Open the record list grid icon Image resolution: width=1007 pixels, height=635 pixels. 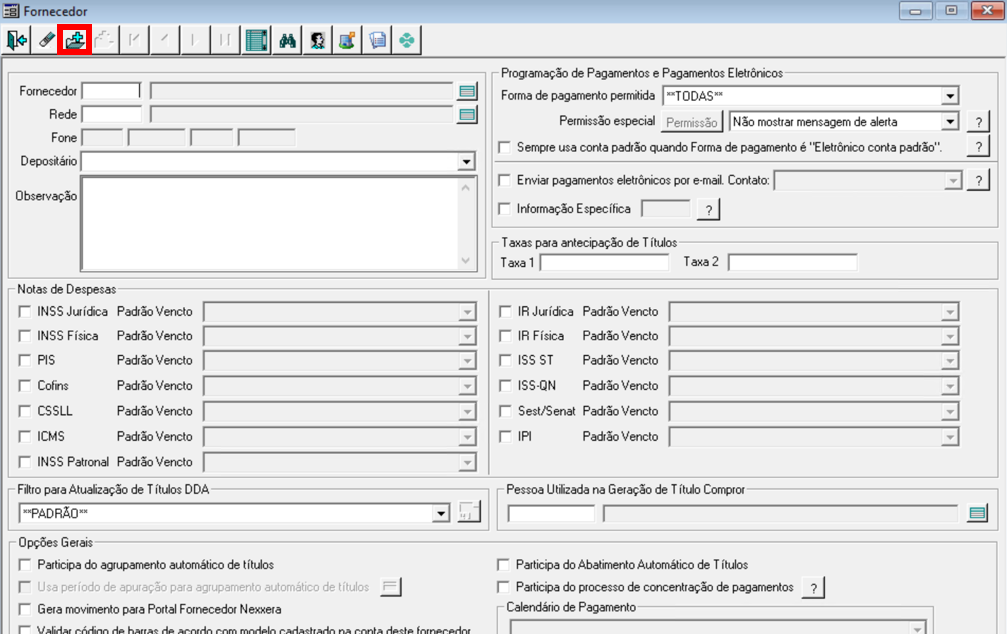[x=256, y=40]
